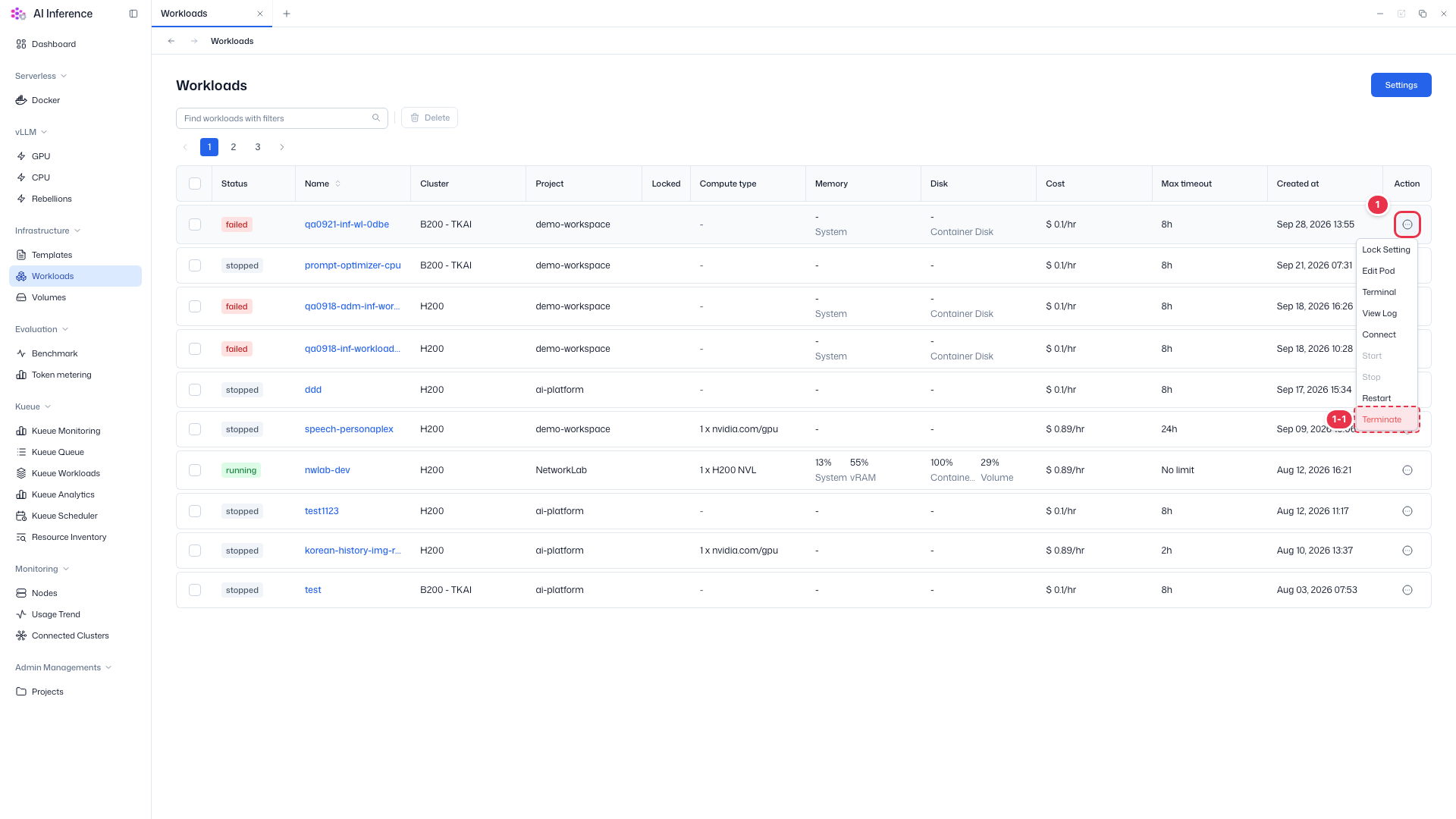Select all workloads header checkbox
This screenshot has height=819, width=1456.
pyautogui.click(x=195, y=184)
